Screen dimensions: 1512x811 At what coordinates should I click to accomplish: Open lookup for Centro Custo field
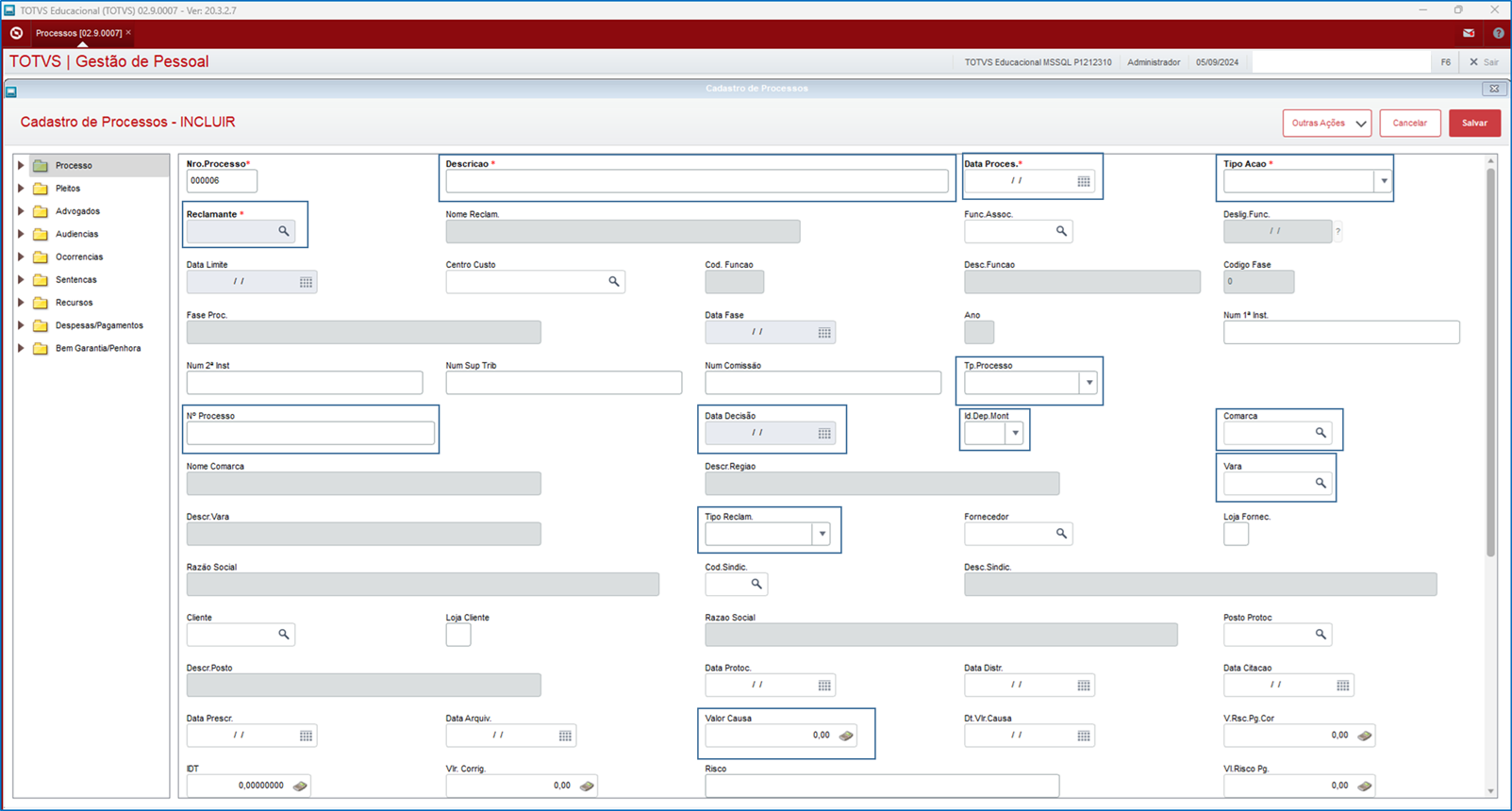614,281
